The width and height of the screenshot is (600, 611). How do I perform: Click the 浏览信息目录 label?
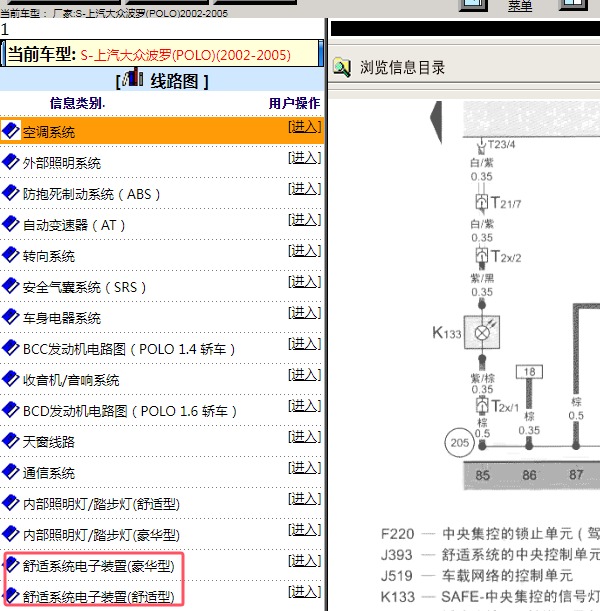point(402,67)
